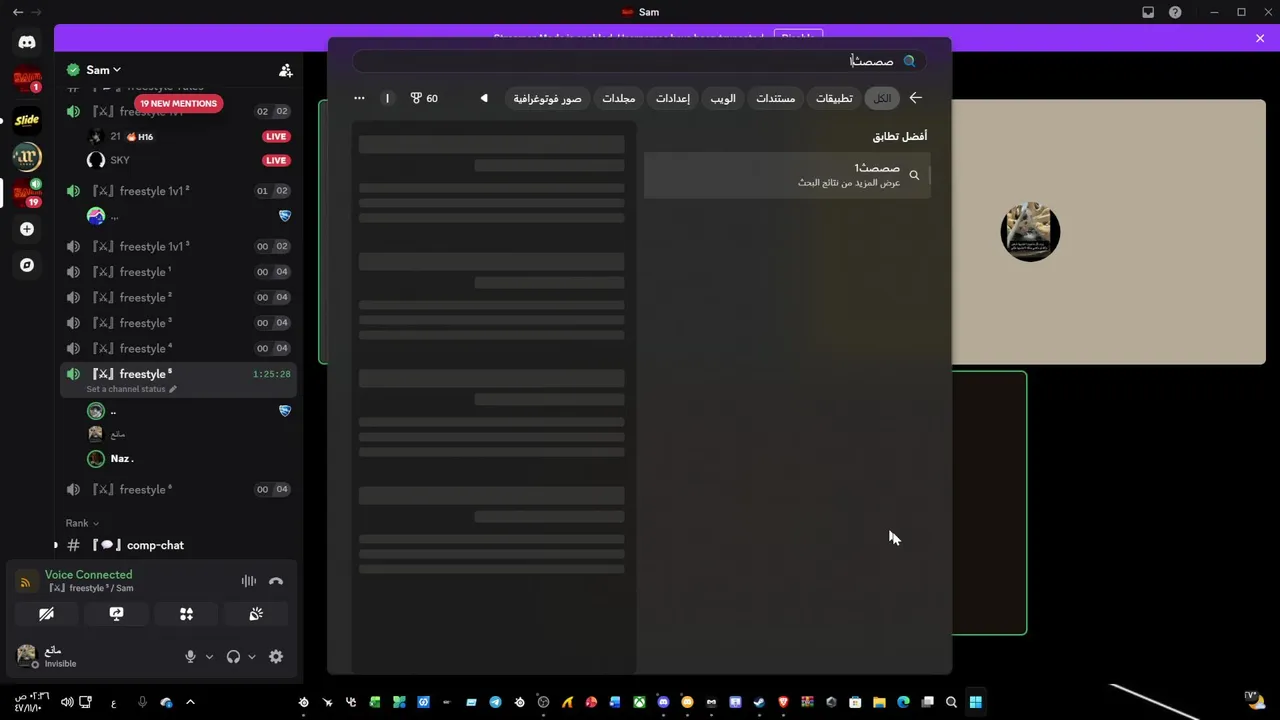1280x720 pixels.
Task: Disconnect from the voice channel
Action: click(276, 581)
